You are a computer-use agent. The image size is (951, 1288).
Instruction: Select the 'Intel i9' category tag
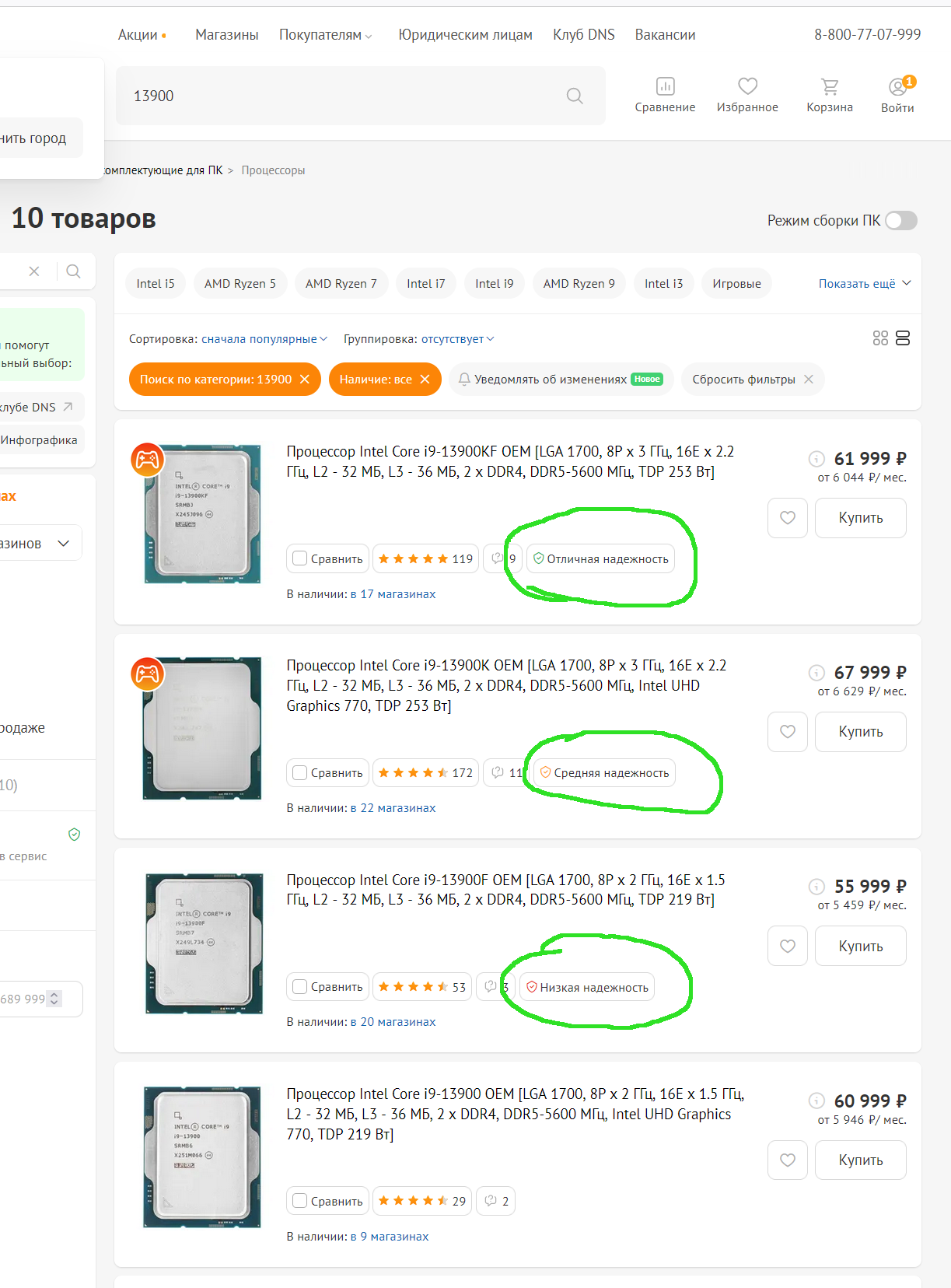(495, 283)
